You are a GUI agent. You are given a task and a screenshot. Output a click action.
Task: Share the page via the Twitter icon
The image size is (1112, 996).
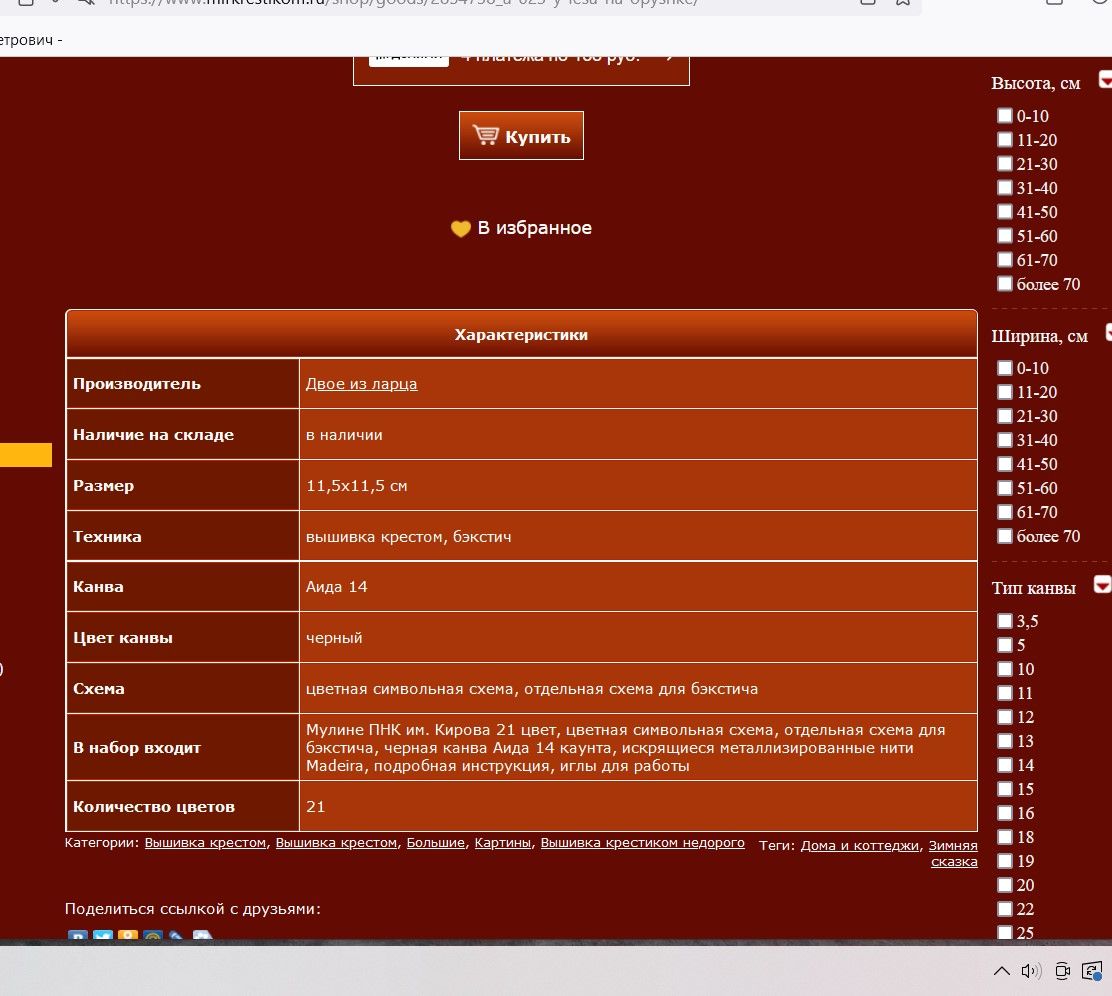pos(103,938)
